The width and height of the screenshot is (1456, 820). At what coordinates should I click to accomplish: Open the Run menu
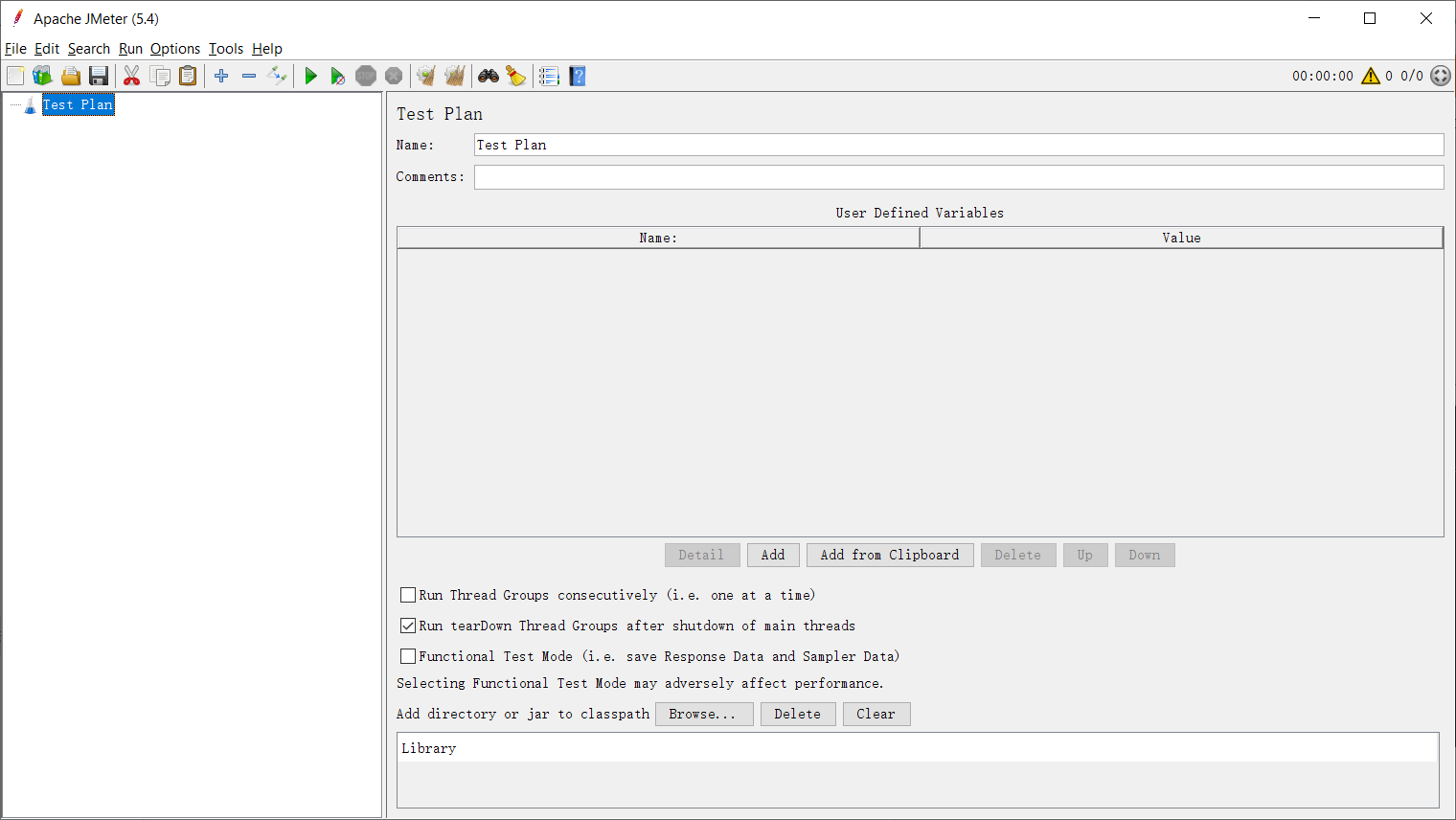(x=130, y=49)
